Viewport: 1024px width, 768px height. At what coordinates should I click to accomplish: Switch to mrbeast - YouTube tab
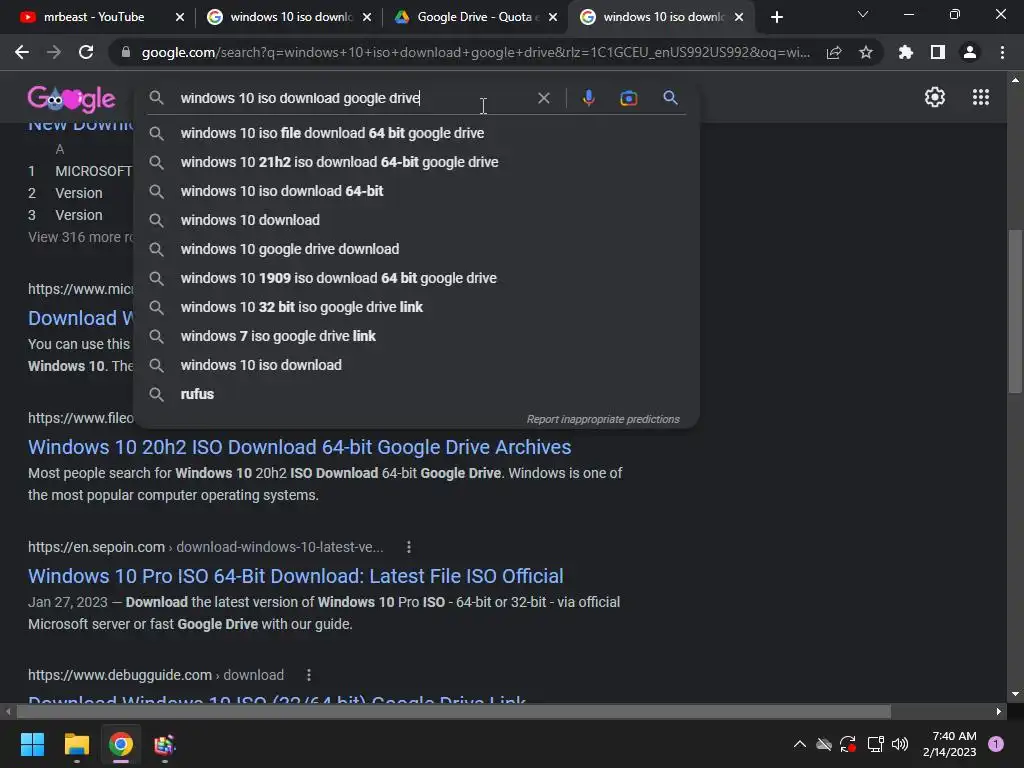93,17
